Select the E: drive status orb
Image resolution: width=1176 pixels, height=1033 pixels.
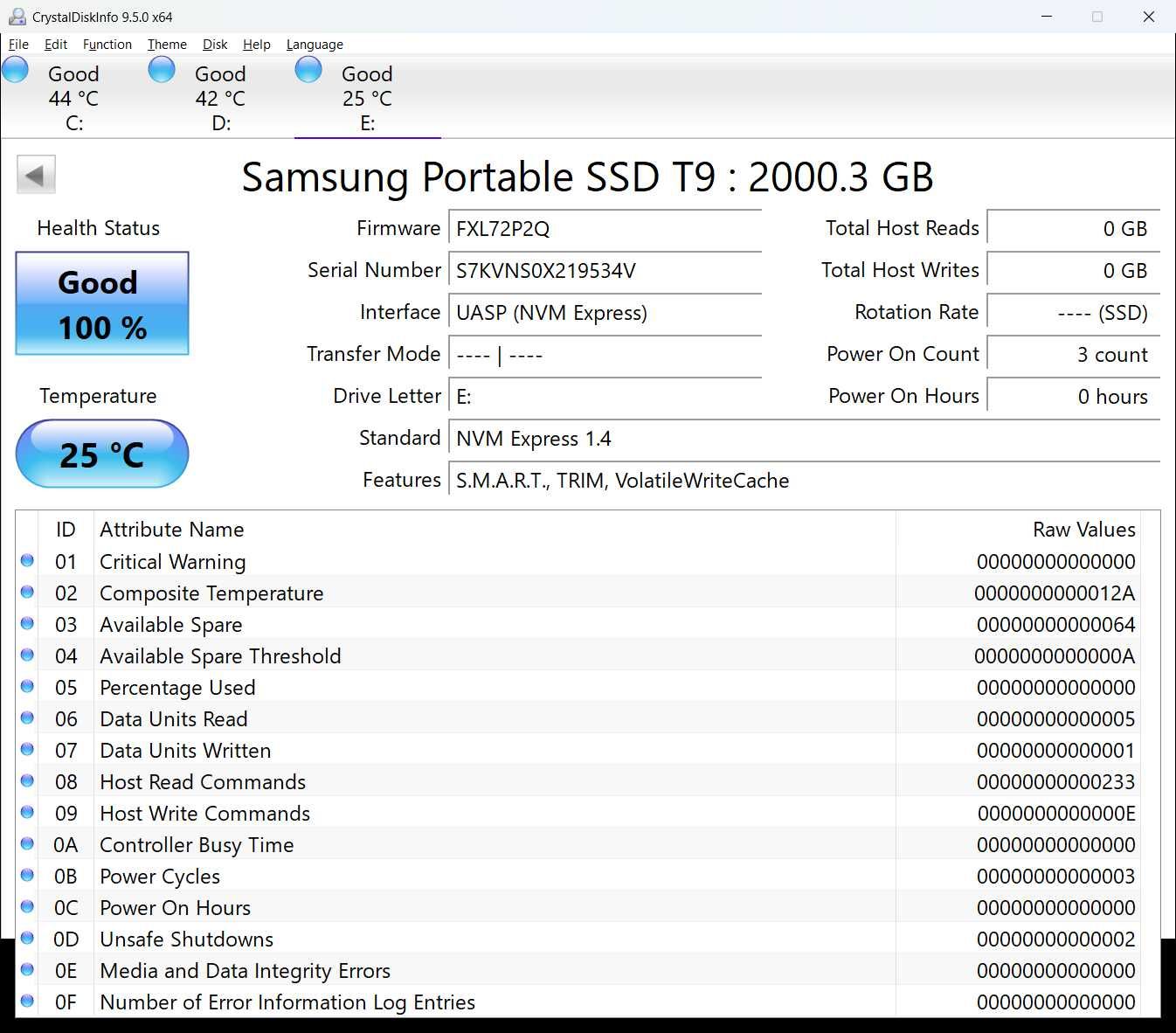(x=308, y=70)
